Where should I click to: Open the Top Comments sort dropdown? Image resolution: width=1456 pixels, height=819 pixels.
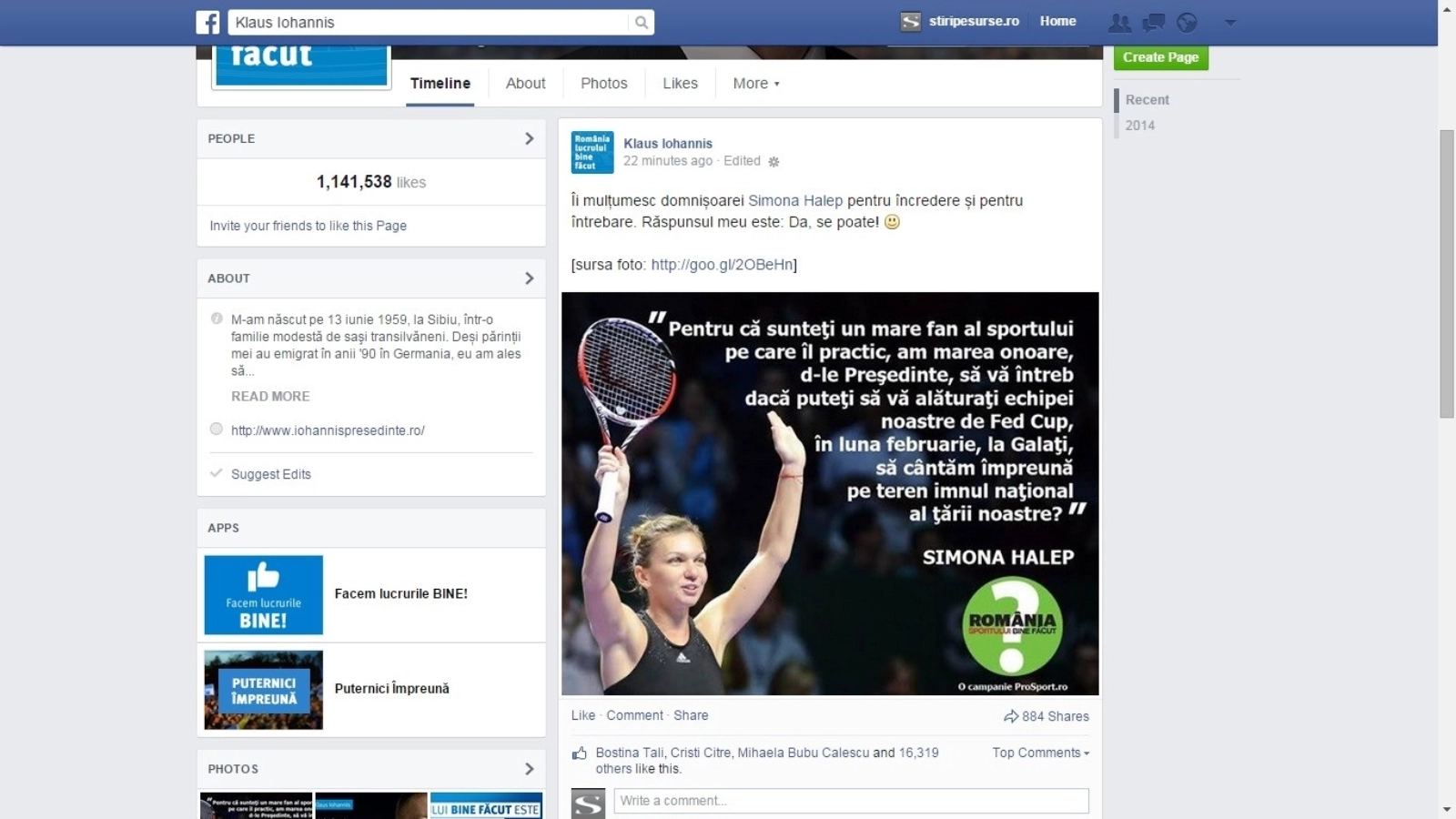(1040, 753)
